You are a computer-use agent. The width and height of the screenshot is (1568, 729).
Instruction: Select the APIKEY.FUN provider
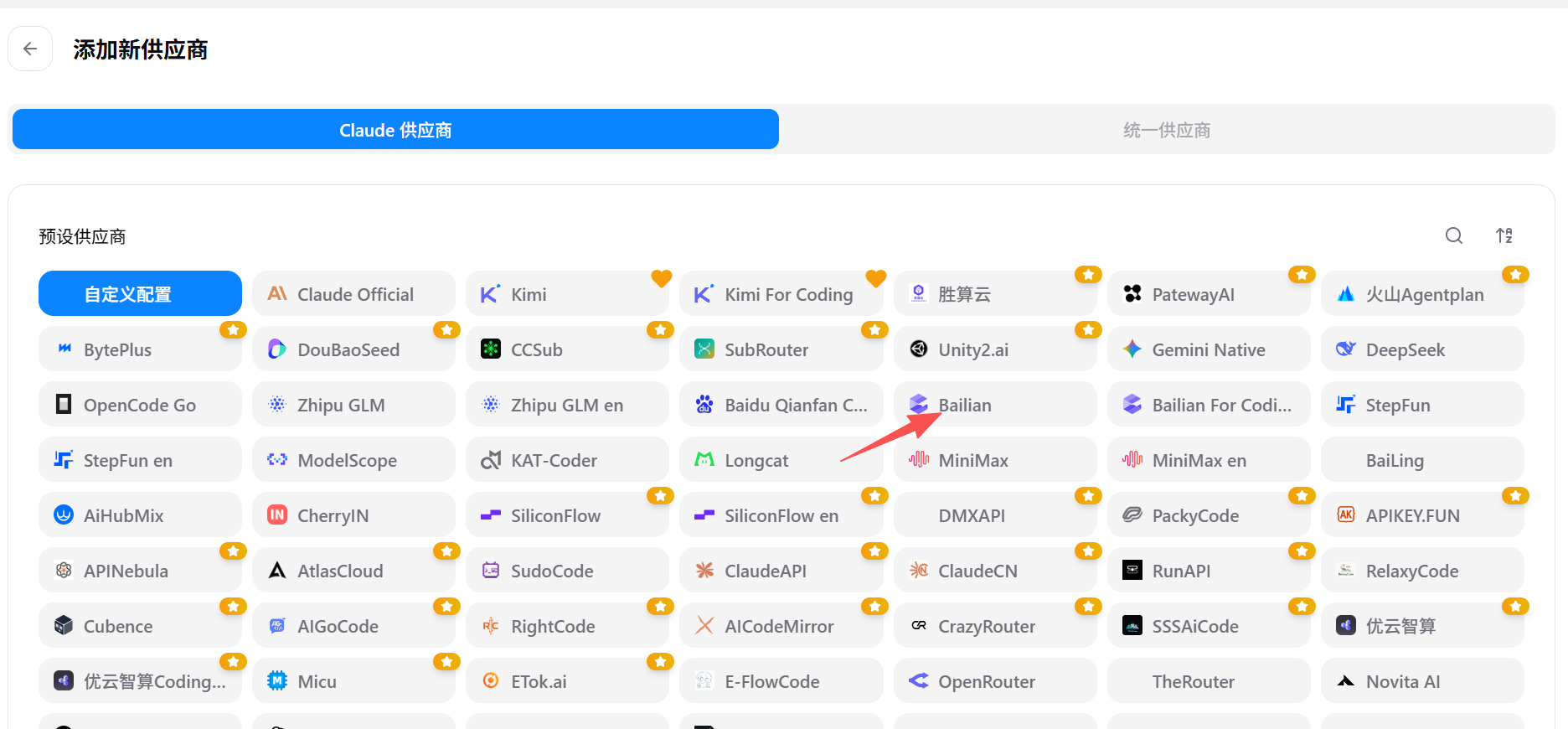pyautogui.click(x=1422, y=514)
